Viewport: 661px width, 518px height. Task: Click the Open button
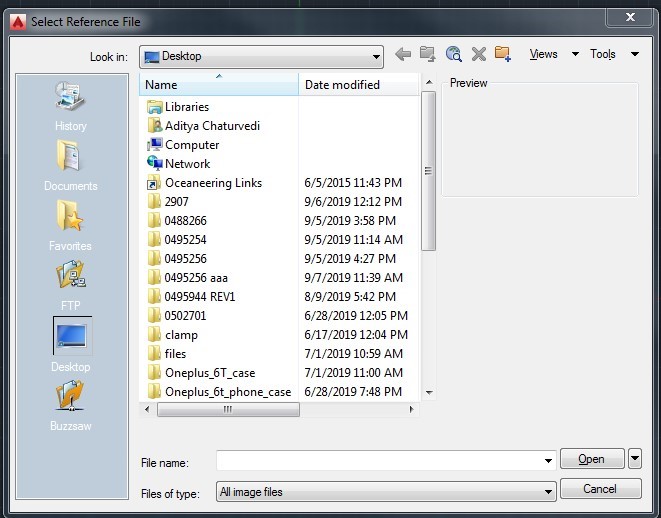point(592,459)
